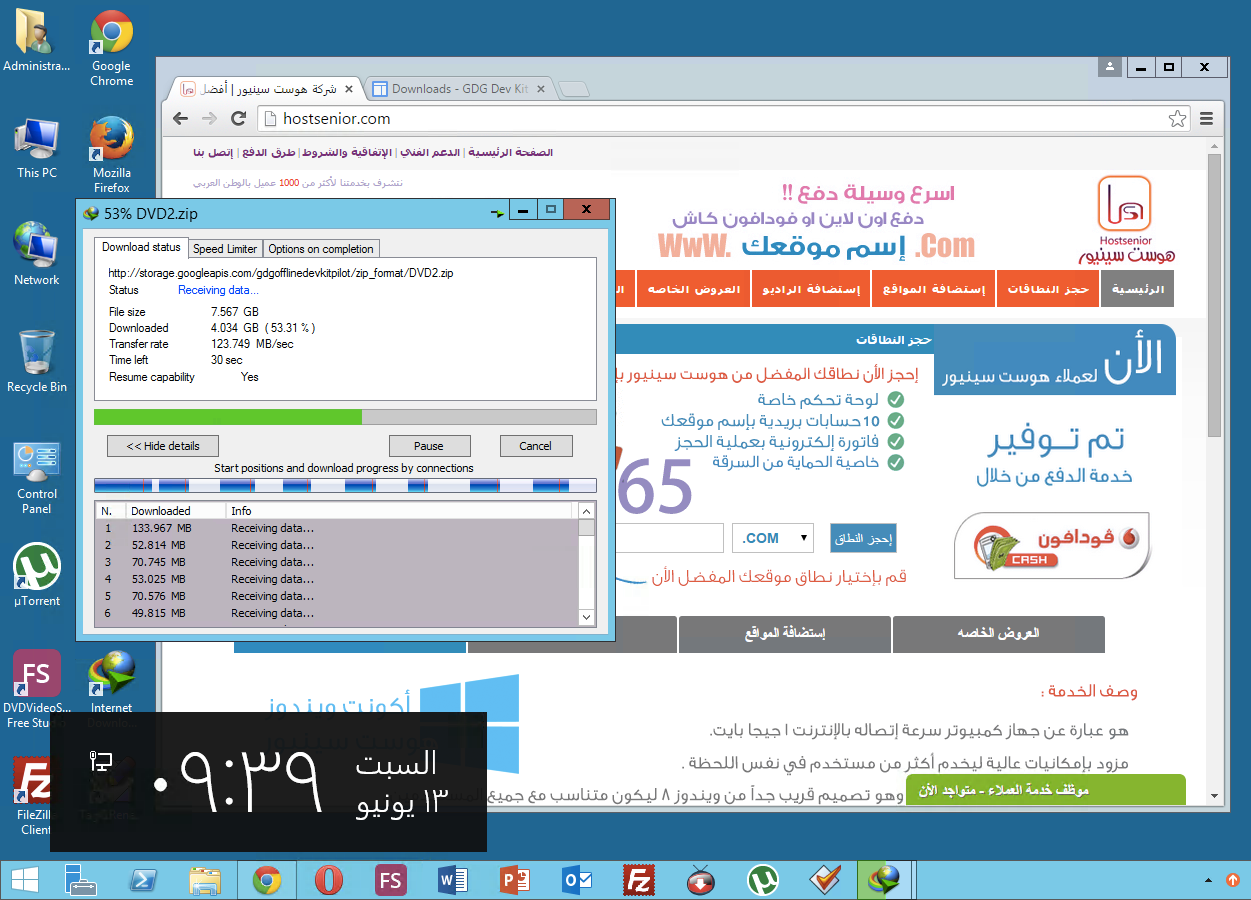This screenshot has width=1251, height=900.
Task: Open the إتصل بنا top link
Action: (212, 153)
